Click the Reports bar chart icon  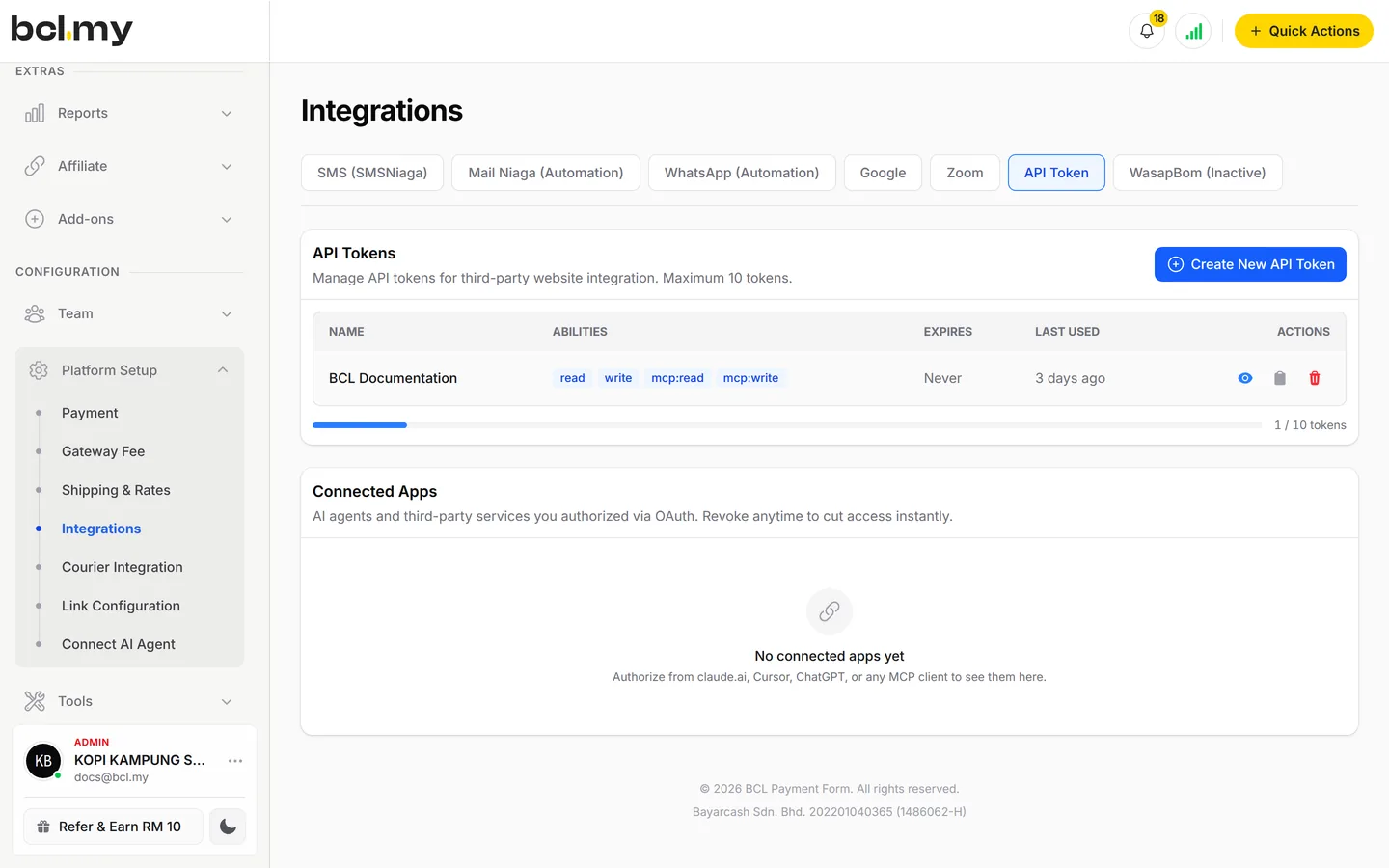[x=35, y=113]
